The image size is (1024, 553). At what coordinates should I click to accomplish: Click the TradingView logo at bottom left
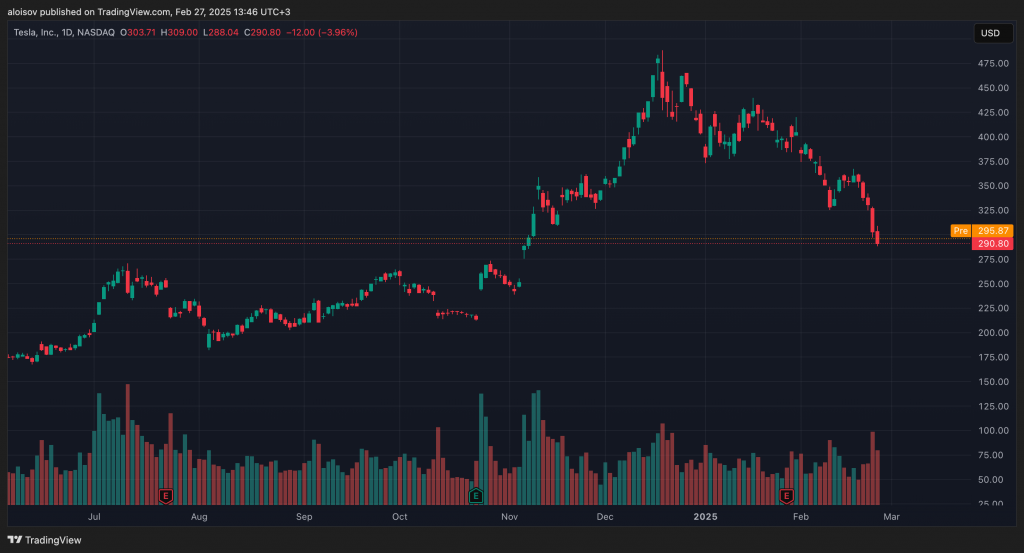pyautogui.click(x=44, y=540)
